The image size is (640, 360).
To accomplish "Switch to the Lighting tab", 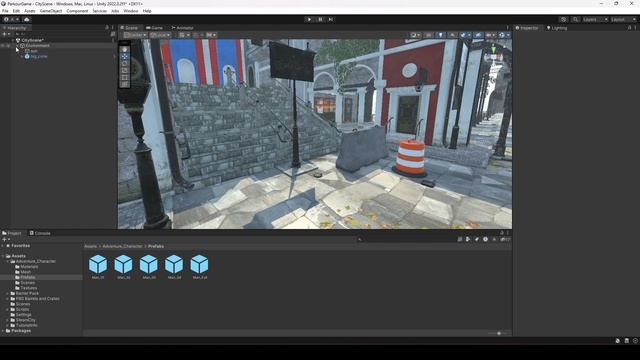I will [557, 28].
